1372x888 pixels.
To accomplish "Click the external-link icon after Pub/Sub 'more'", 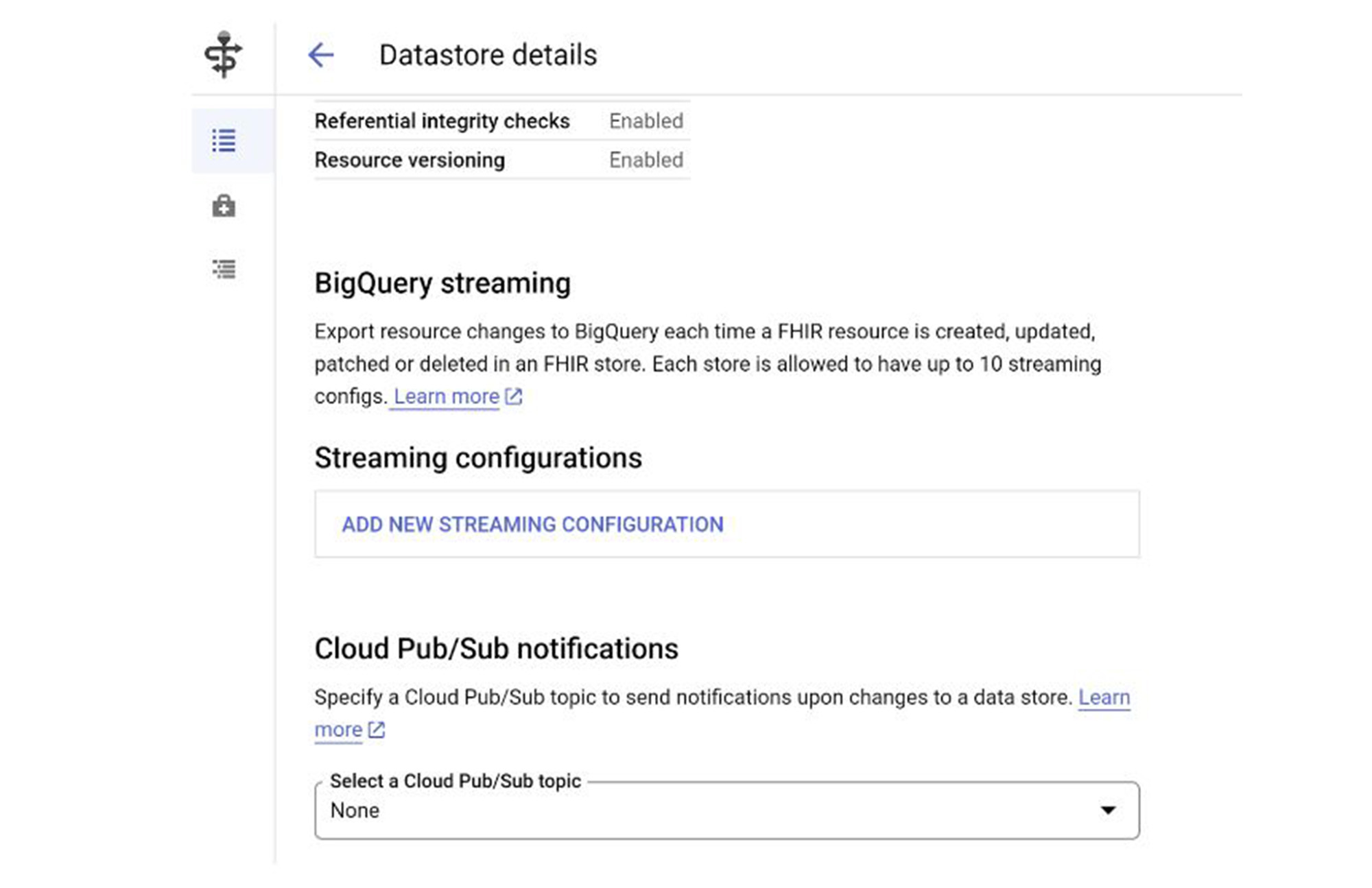I will 377,730.
